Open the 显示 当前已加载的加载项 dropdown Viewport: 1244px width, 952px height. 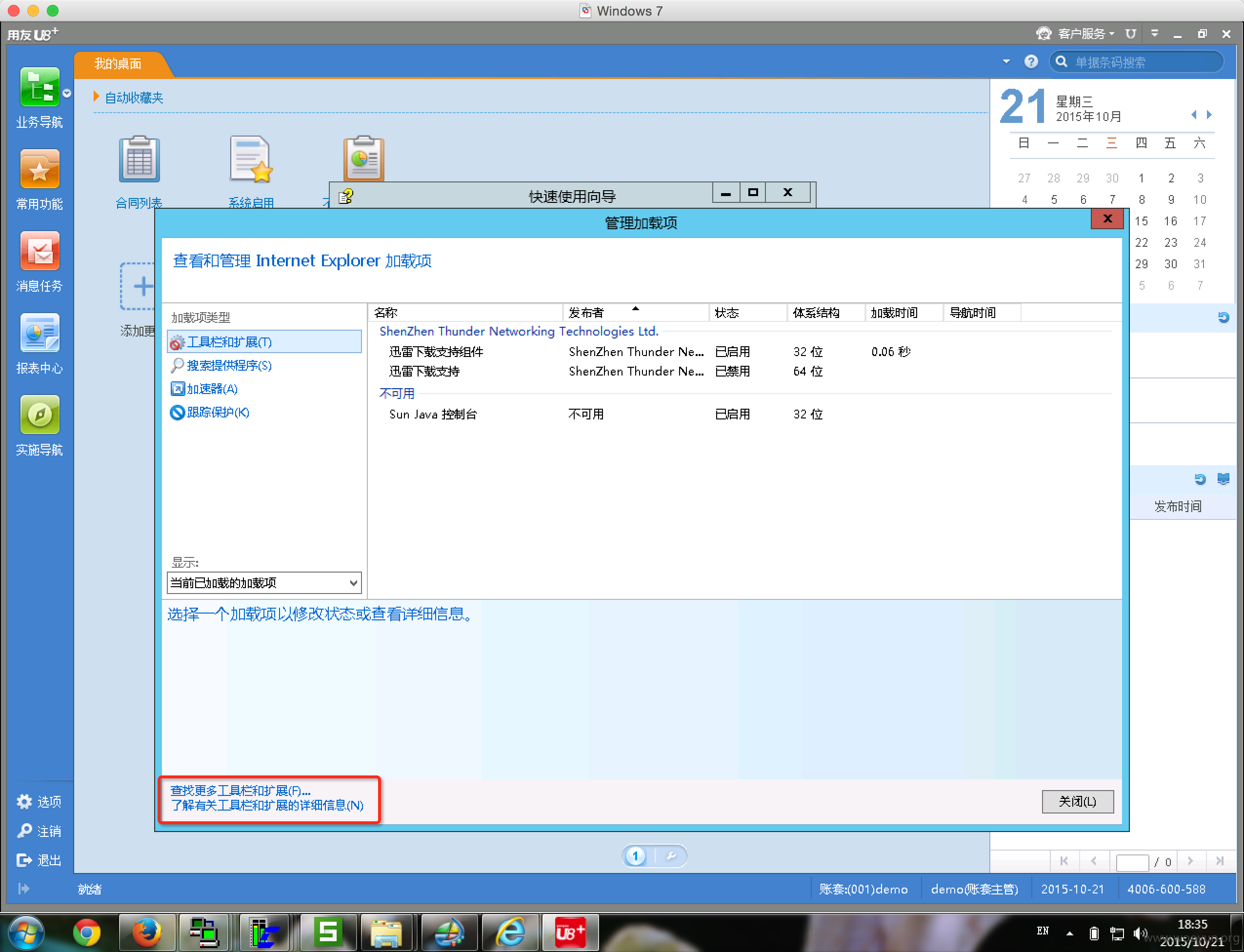[x=264, y=582]
